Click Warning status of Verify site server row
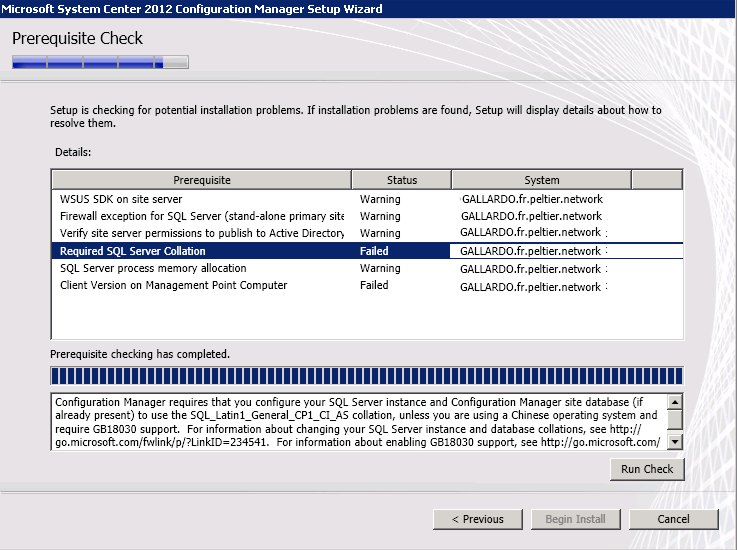Image resolution: width=737 pixels, height=550 pixels. [x=380, y=233]
